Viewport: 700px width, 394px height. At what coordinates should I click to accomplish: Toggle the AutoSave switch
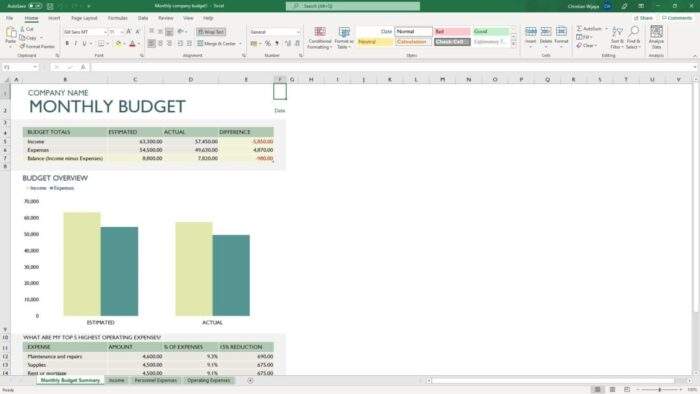(35, 6)
